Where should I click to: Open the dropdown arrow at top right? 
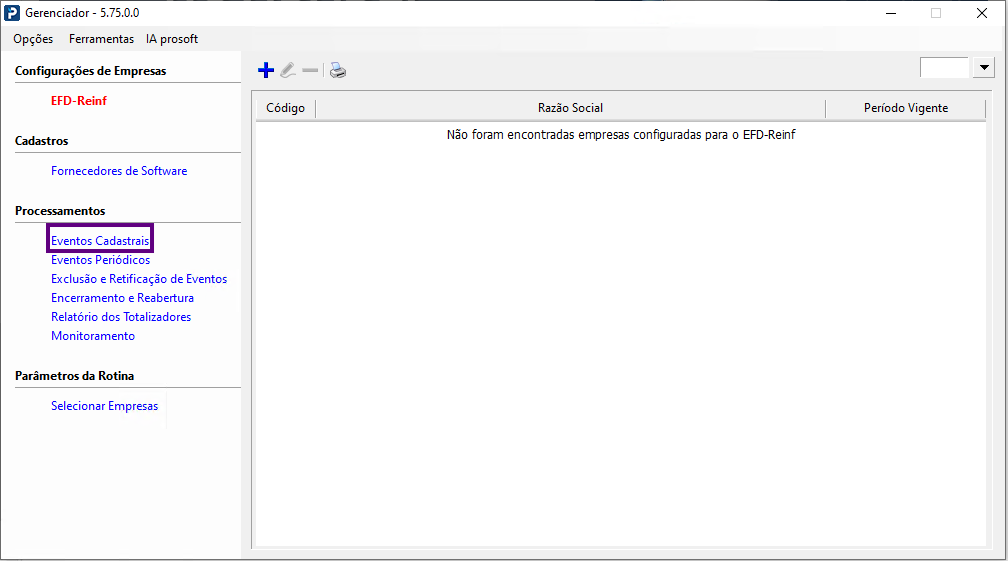tap(984, 67)
